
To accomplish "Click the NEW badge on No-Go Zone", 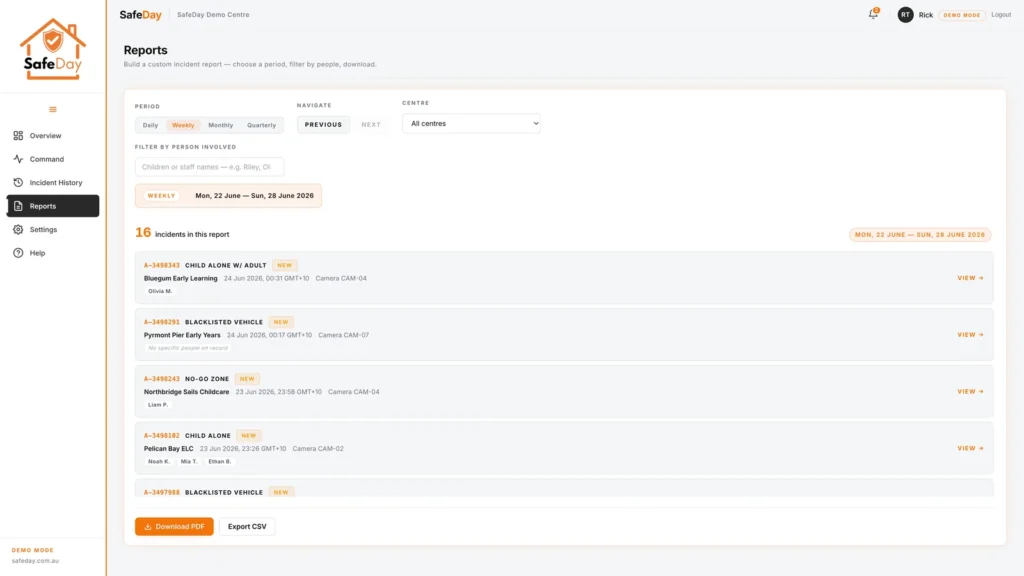I will pyautogui.click(x=247, y=379).
